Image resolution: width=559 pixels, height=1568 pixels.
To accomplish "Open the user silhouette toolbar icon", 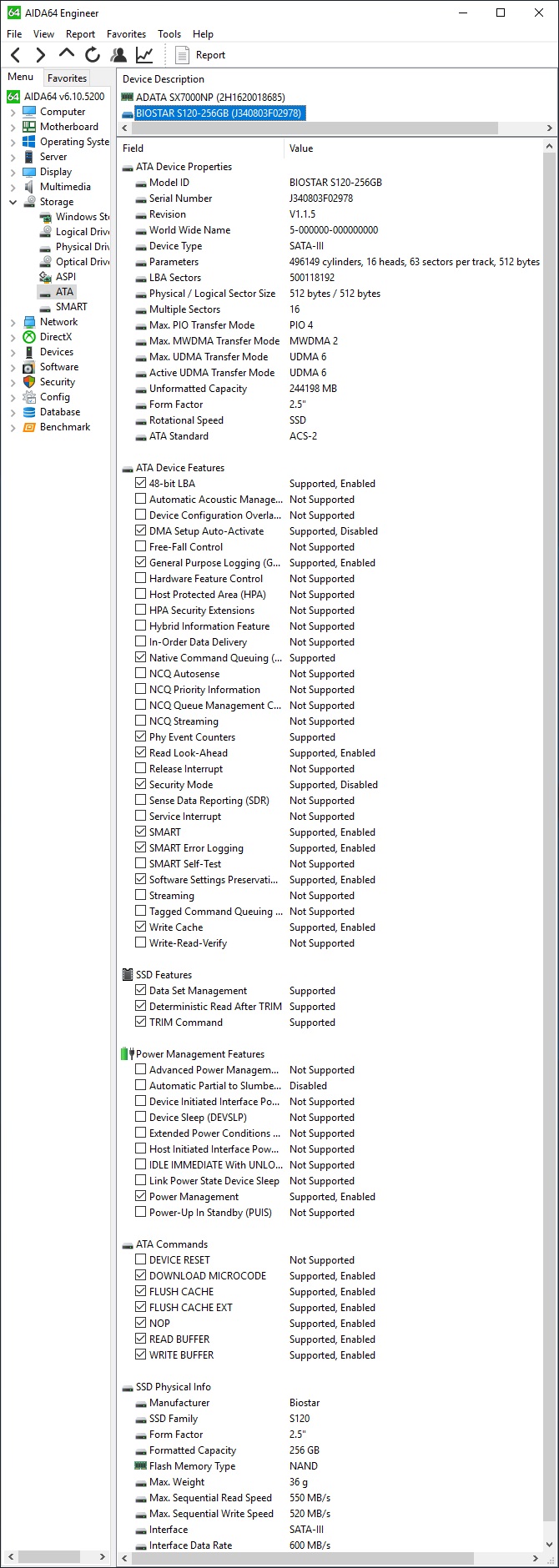I will click(x=119, y=55).
